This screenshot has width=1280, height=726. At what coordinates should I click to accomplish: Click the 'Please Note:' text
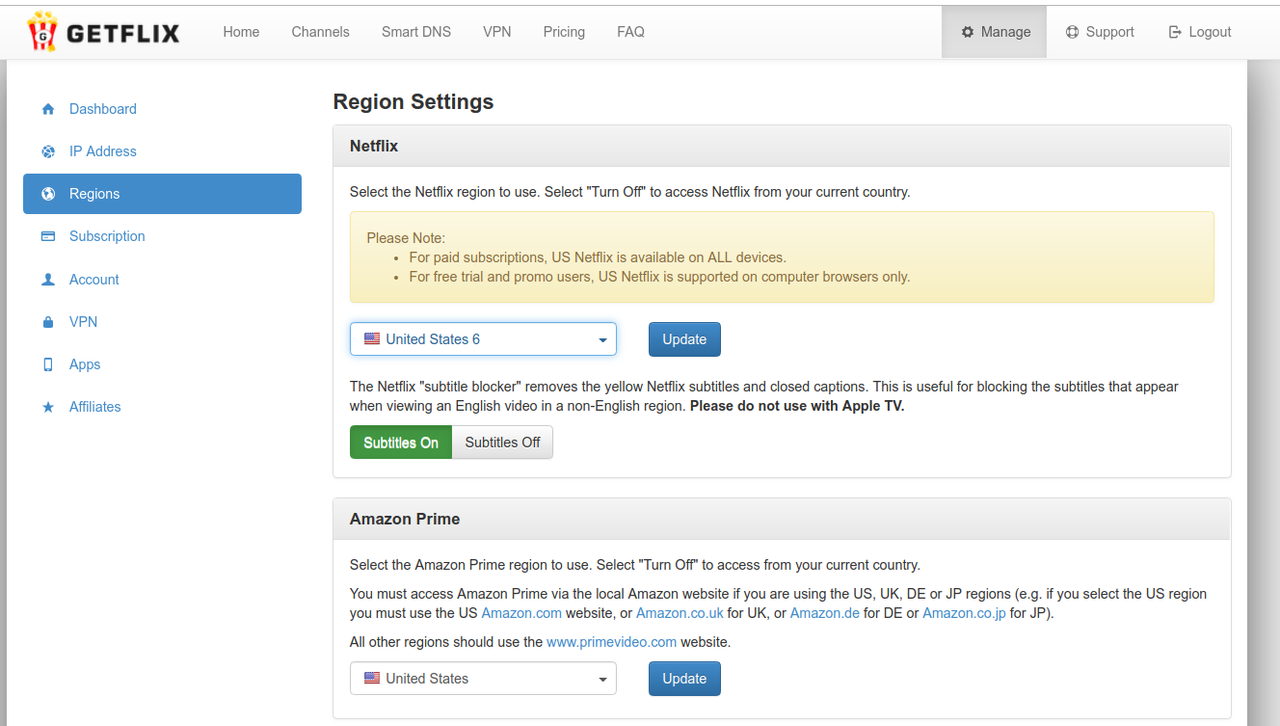click(x=406, y=238)
